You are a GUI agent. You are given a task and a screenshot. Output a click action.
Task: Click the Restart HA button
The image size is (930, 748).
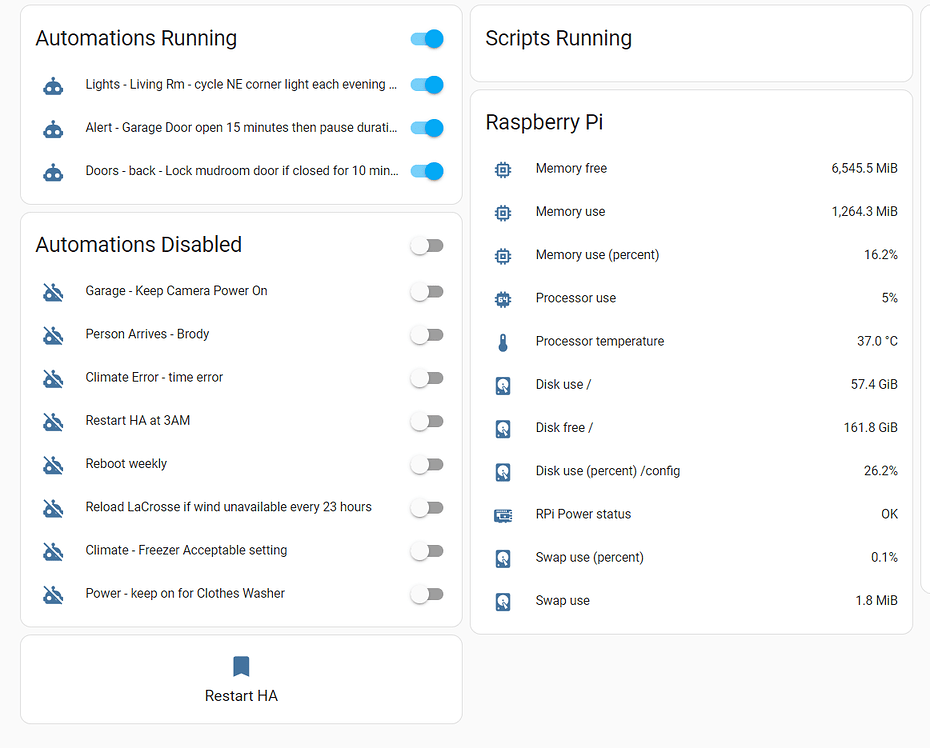point(241,680)
